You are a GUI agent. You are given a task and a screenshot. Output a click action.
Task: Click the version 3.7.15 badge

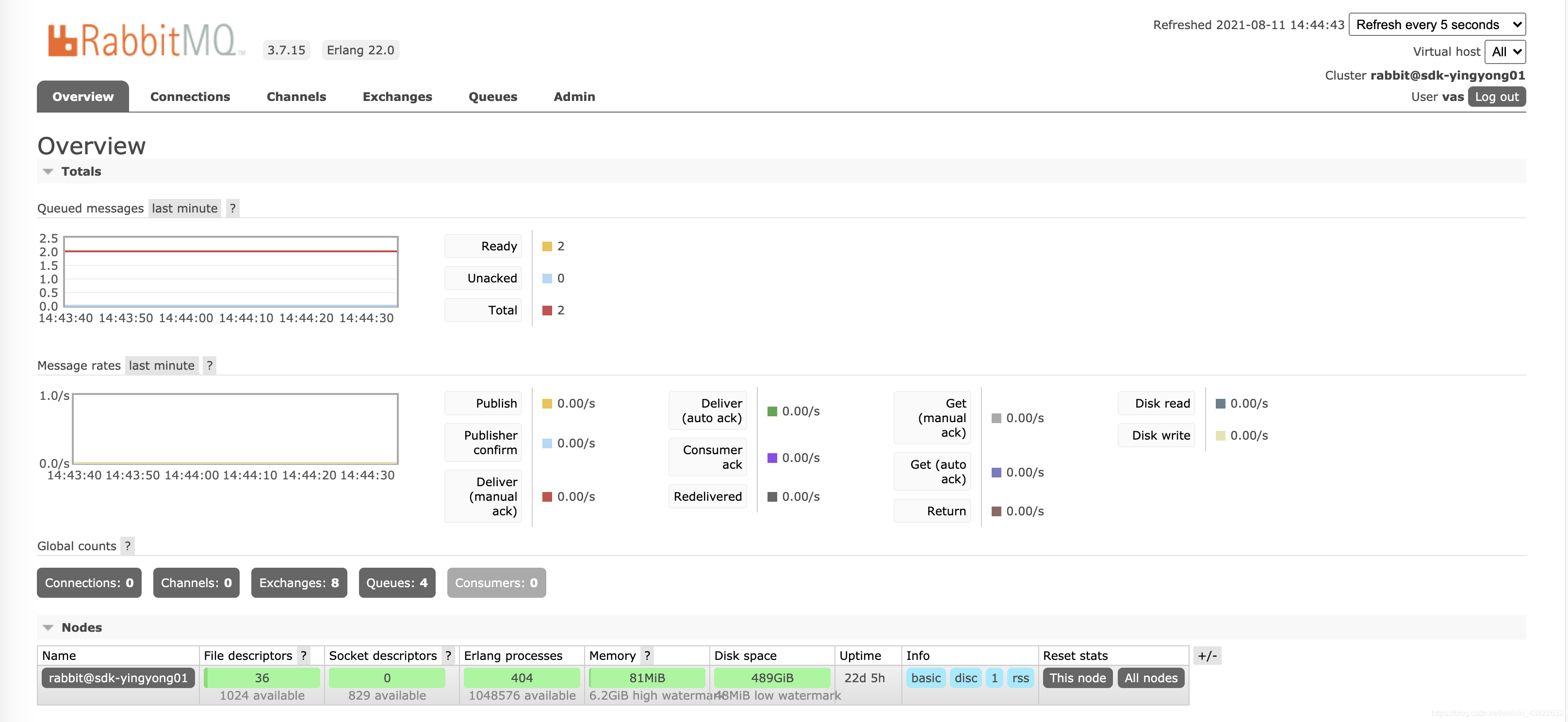[286, 50]
